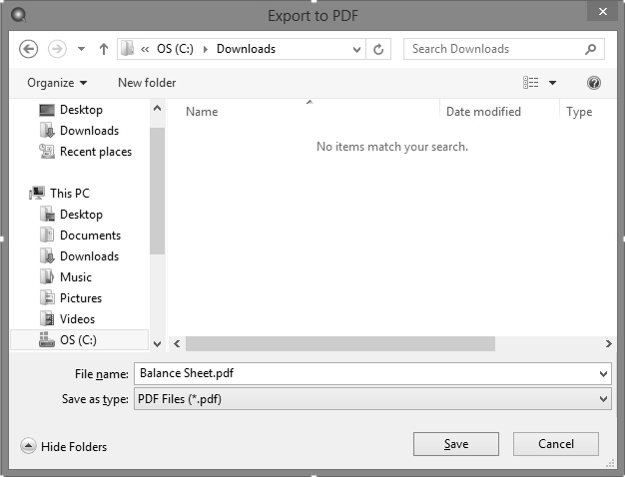Click the Up one level arrow

[x=102, y=49]
